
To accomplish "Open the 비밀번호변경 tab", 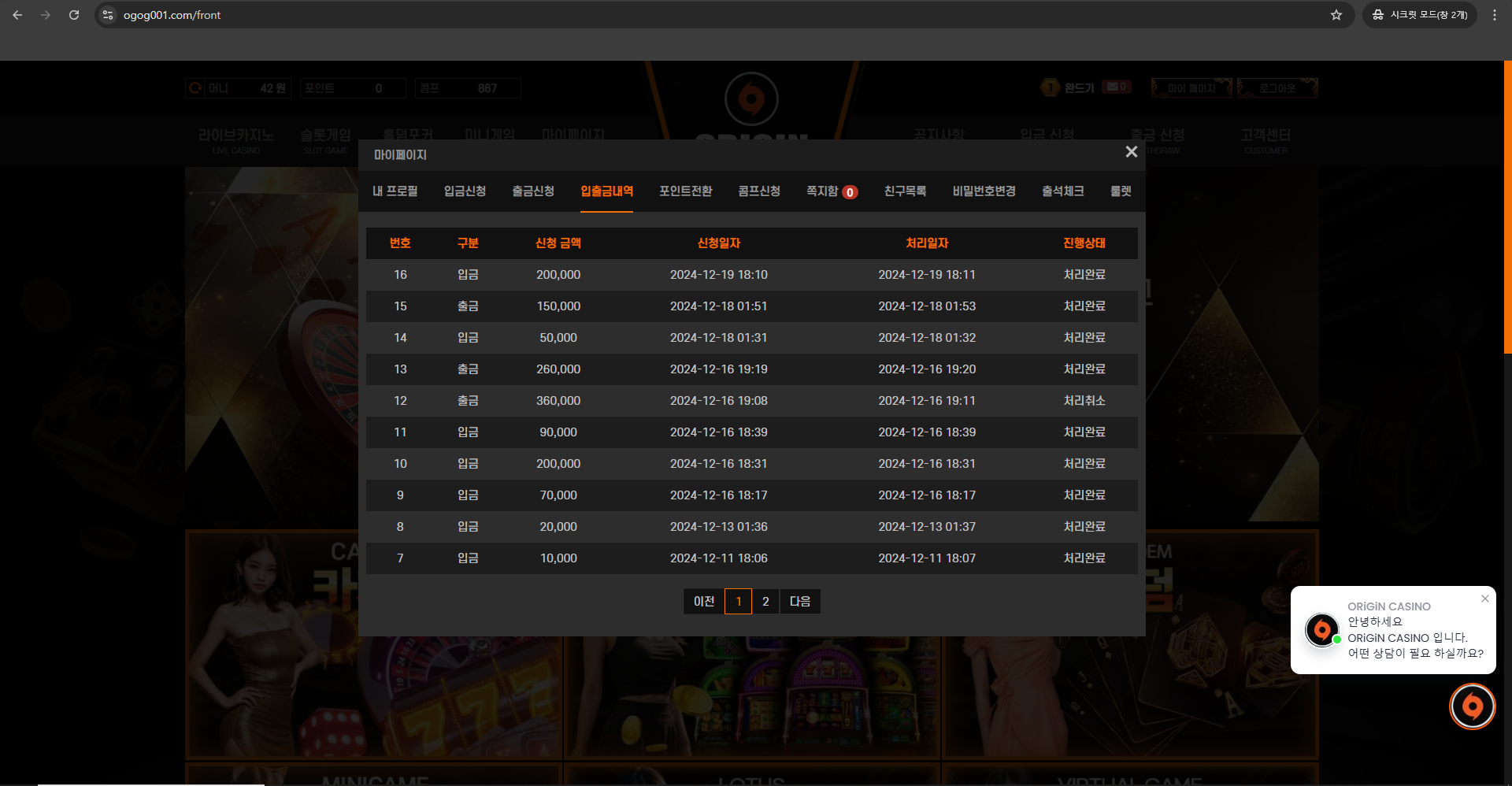I will [984, 191].
